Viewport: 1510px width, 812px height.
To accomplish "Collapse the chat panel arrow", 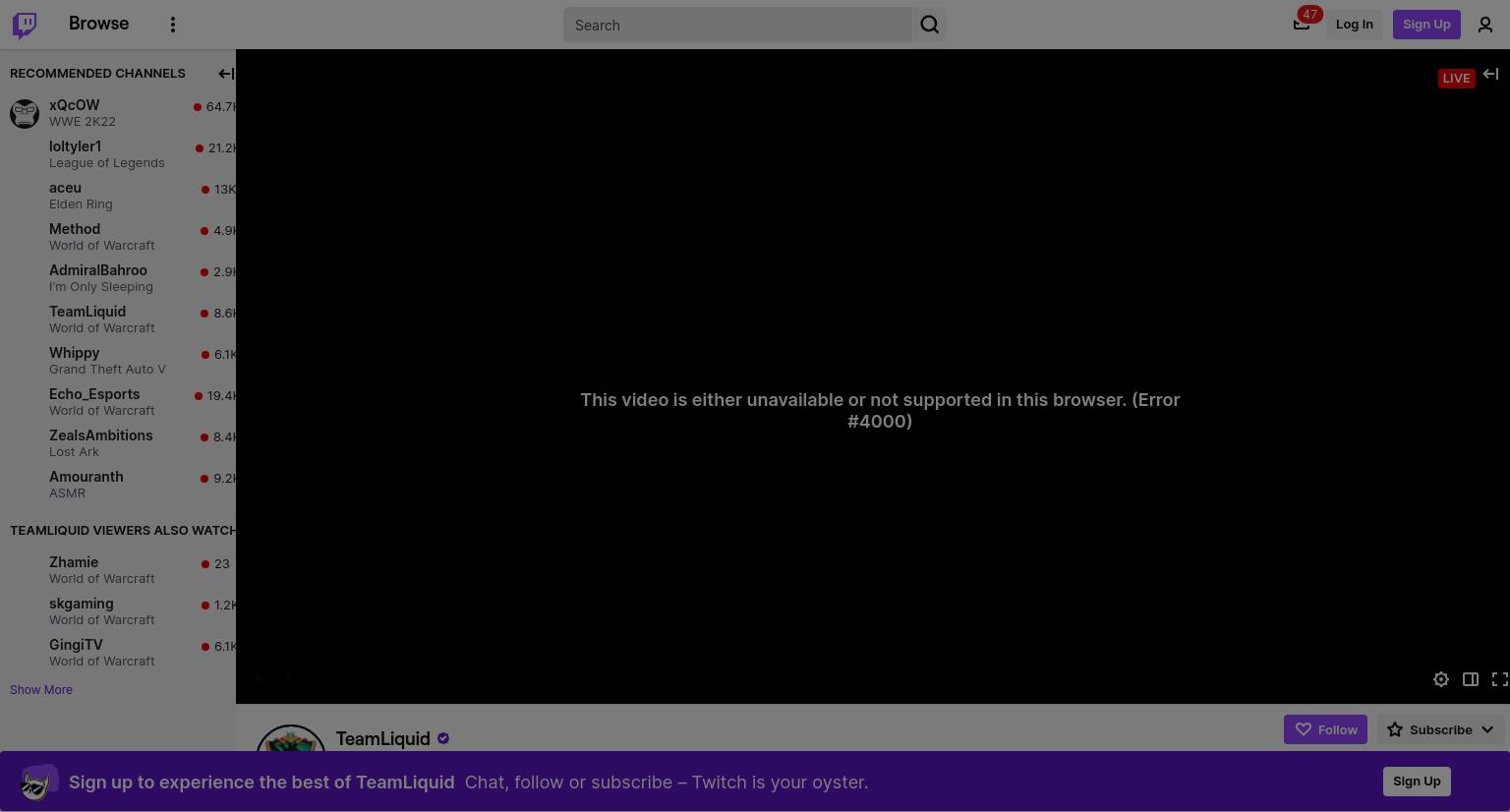I will tap(1490, 74).
